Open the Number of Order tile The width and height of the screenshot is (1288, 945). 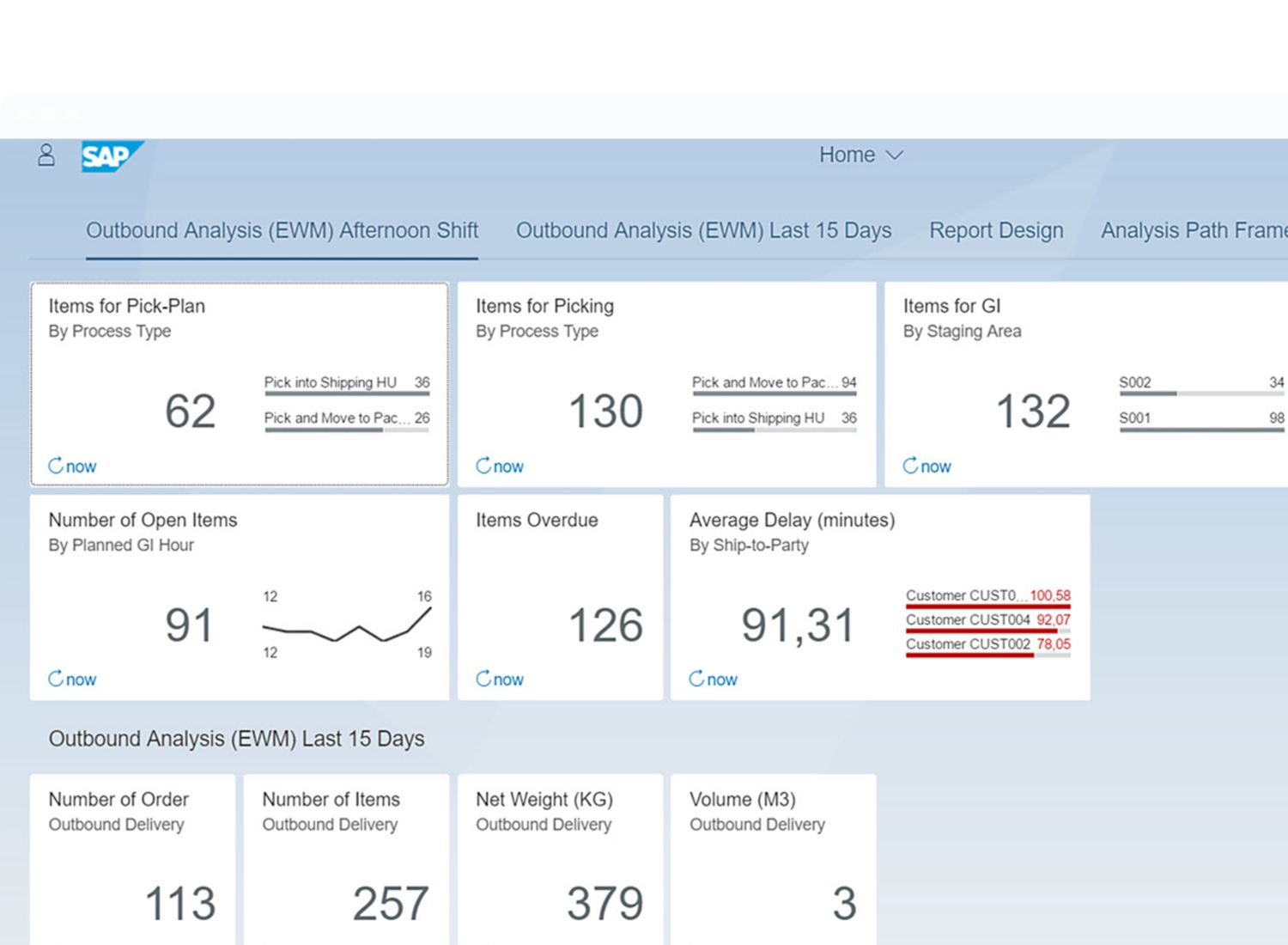click(x=132, y=859)
